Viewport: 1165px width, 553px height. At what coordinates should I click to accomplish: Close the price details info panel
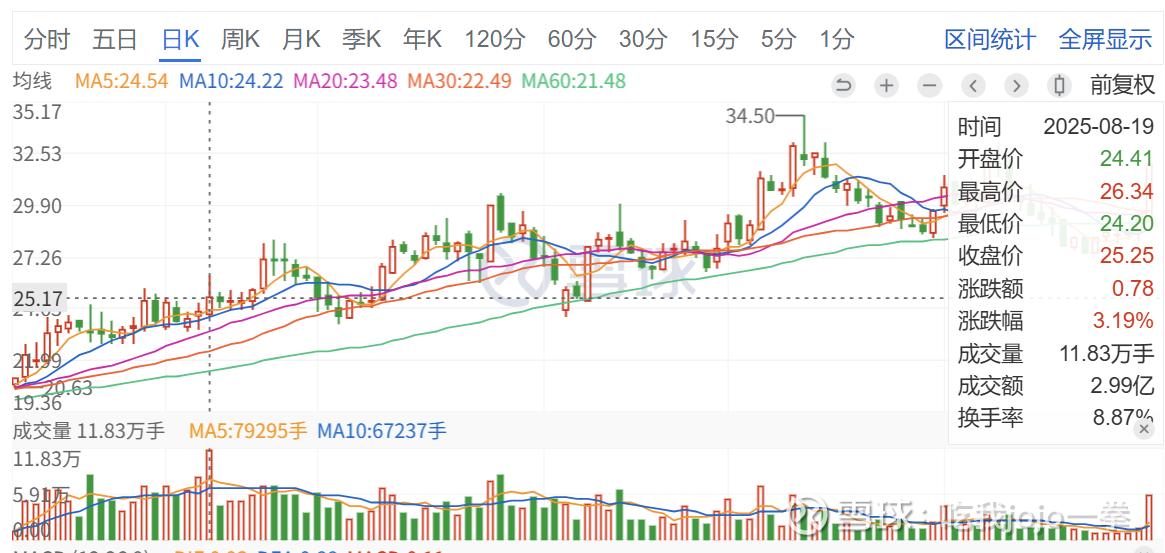click(1144, 428)
